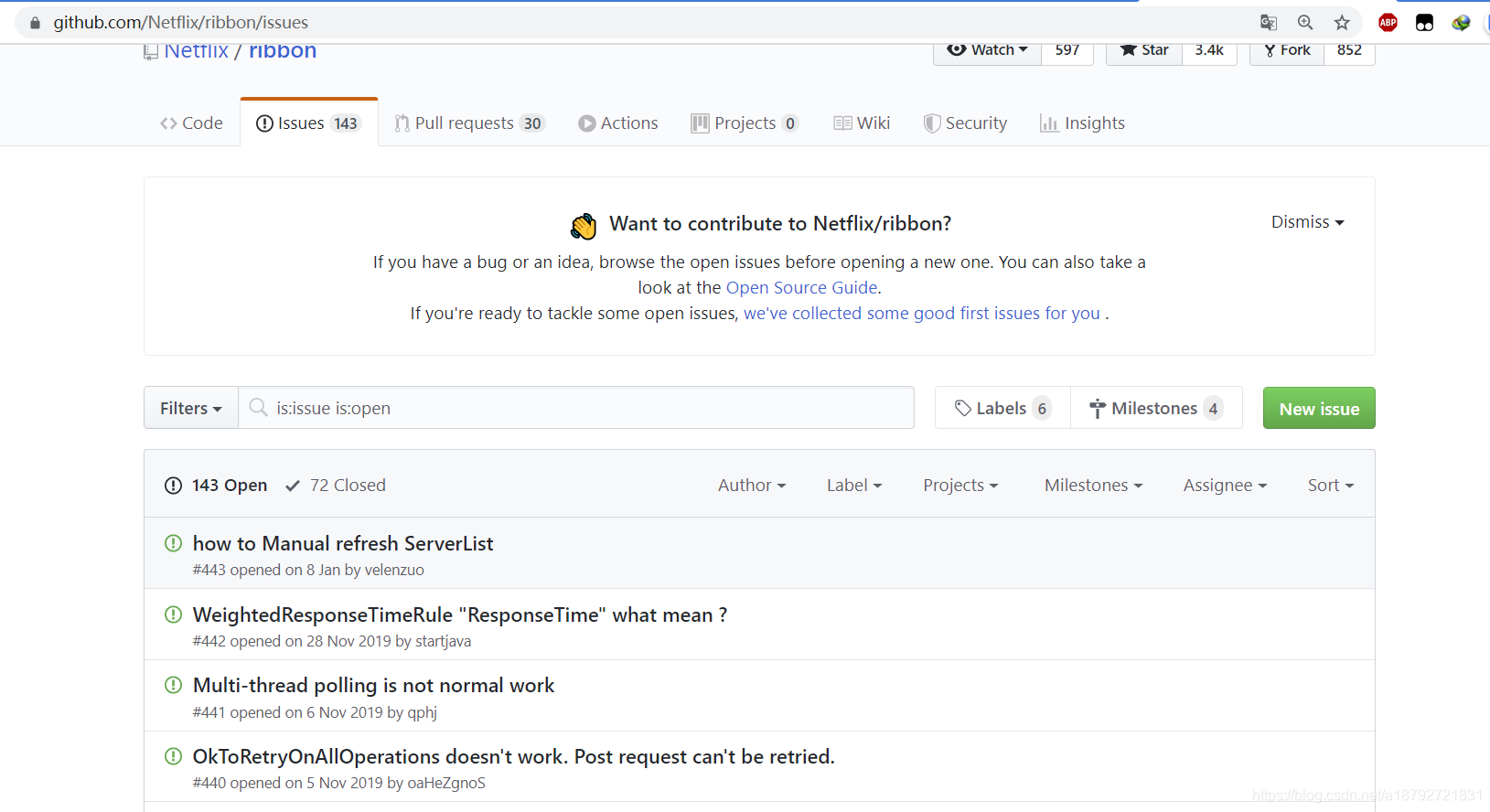Open the Projects filter dropdown
Image resolution: width=1490 pixels, height=812 pixels.
(x=960, y=486)
